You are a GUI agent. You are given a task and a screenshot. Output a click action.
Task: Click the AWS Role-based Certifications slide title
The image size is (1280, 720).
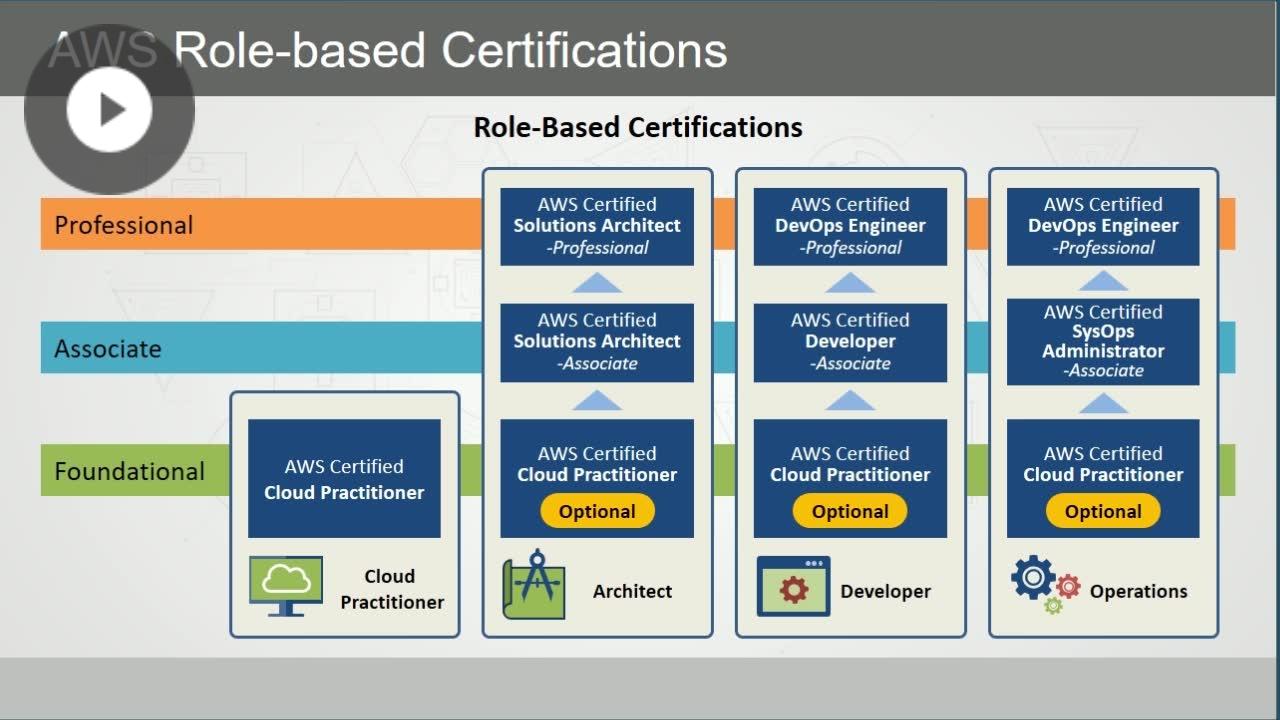coord(388,50)
